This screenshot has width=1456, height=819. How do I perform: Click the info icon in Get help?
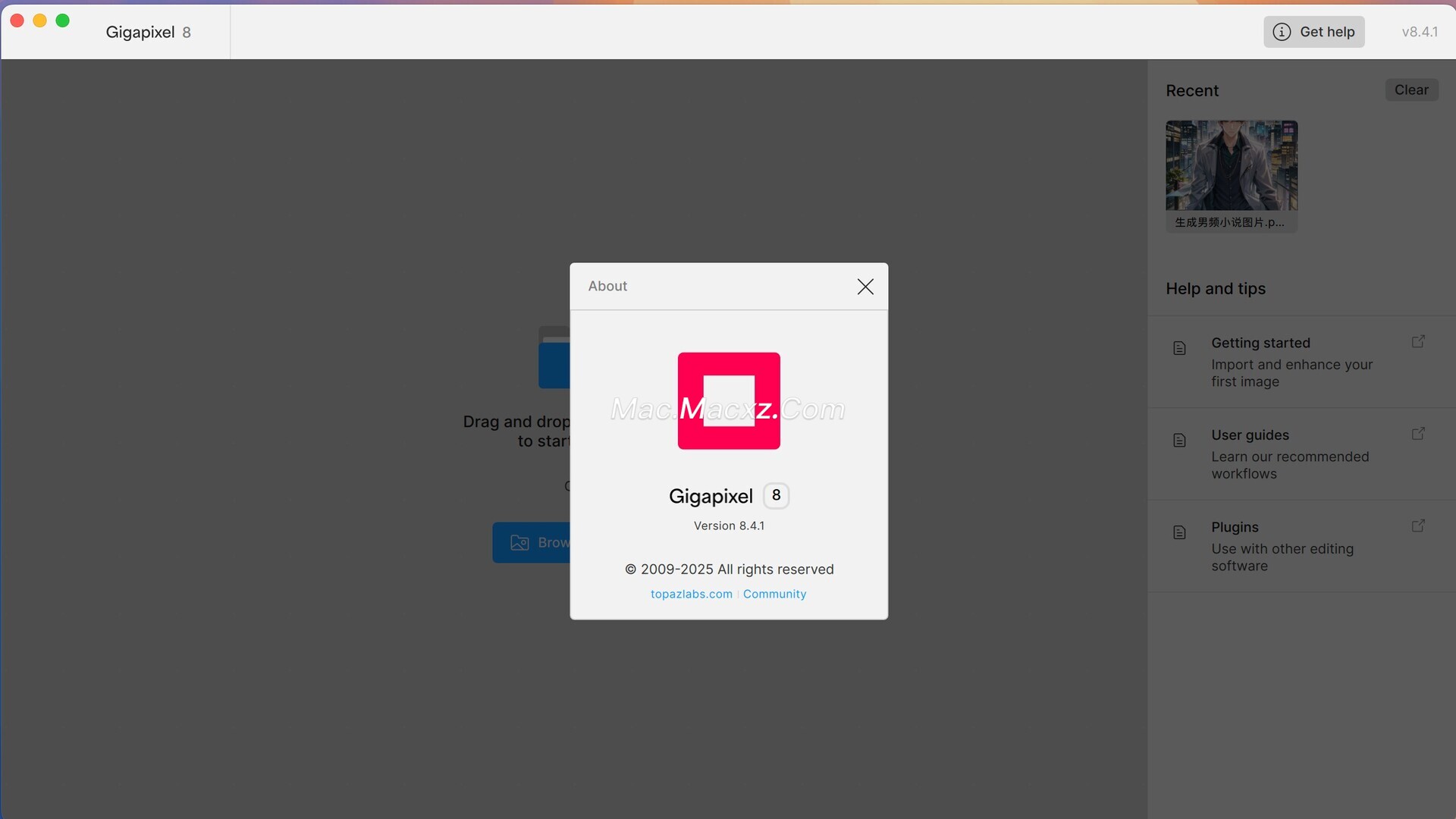[1281, 32]
